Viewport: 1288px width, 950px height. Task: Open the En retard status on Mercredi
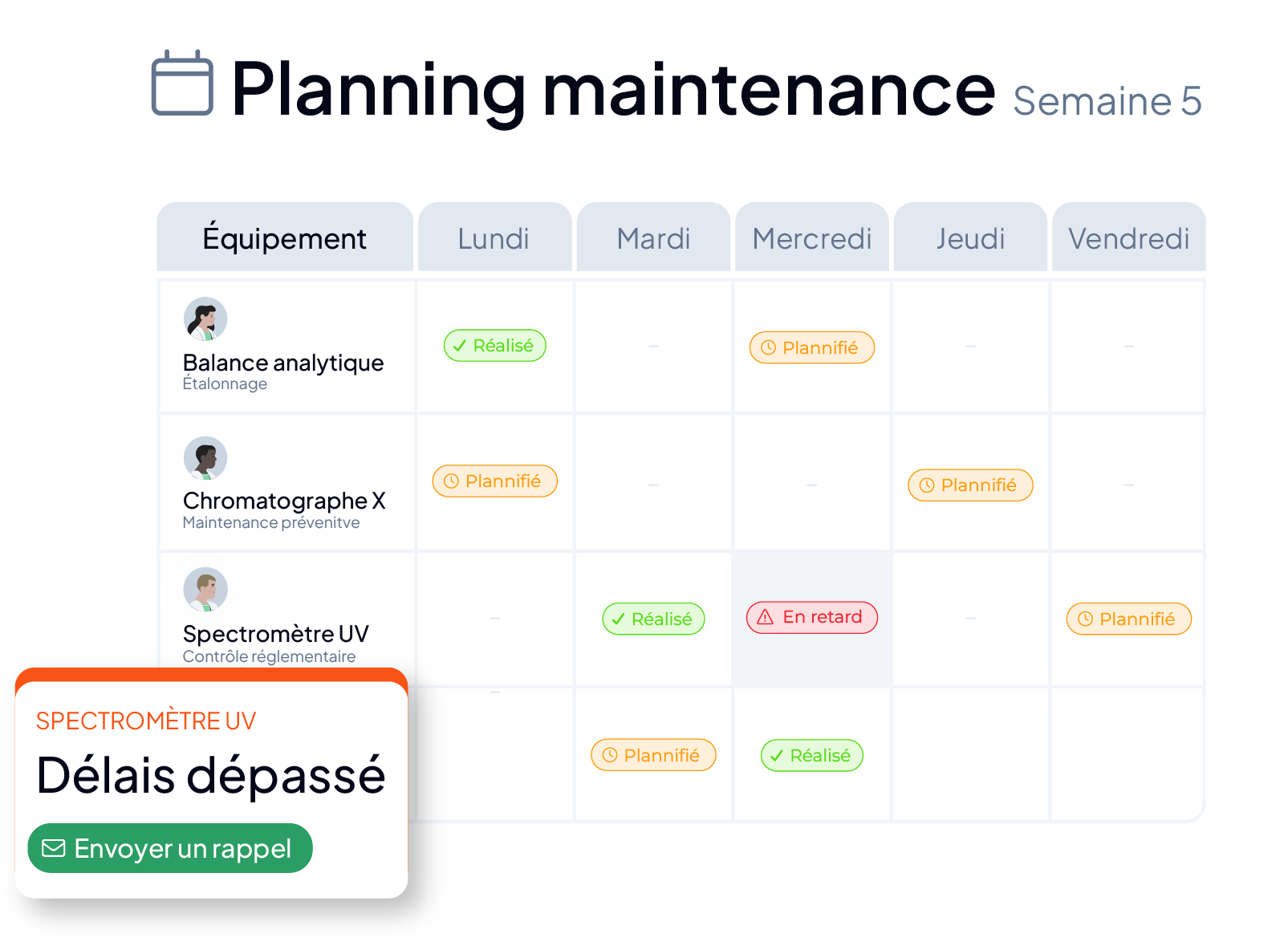click(812, 617)
